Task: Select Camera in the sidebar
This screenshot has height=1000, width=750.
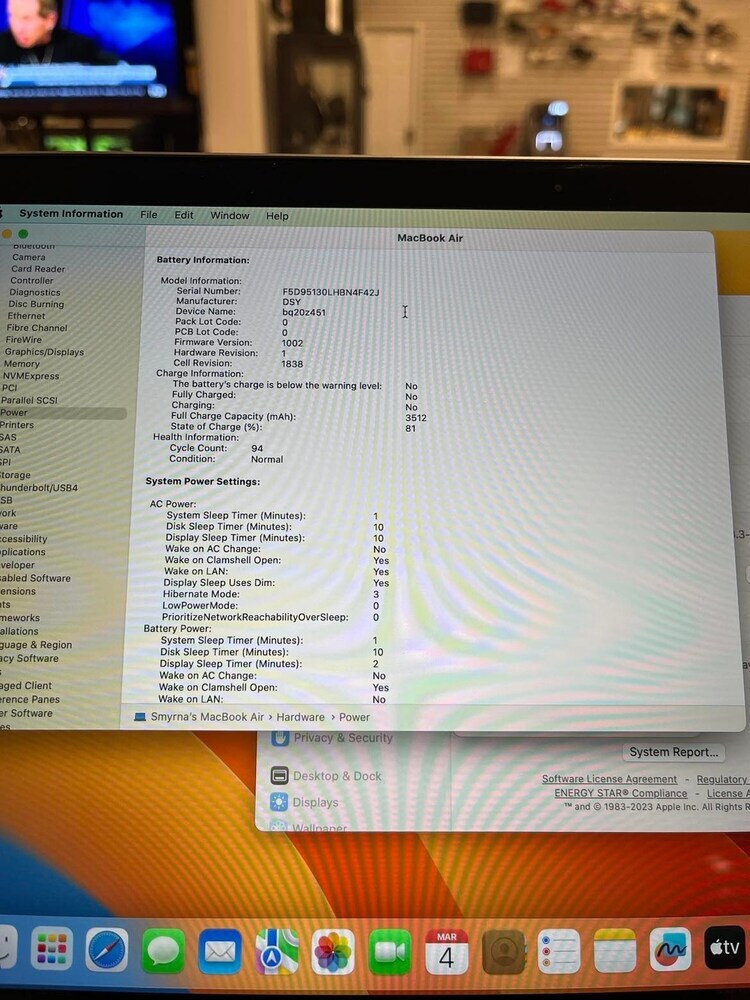Action: click(29, 257)
